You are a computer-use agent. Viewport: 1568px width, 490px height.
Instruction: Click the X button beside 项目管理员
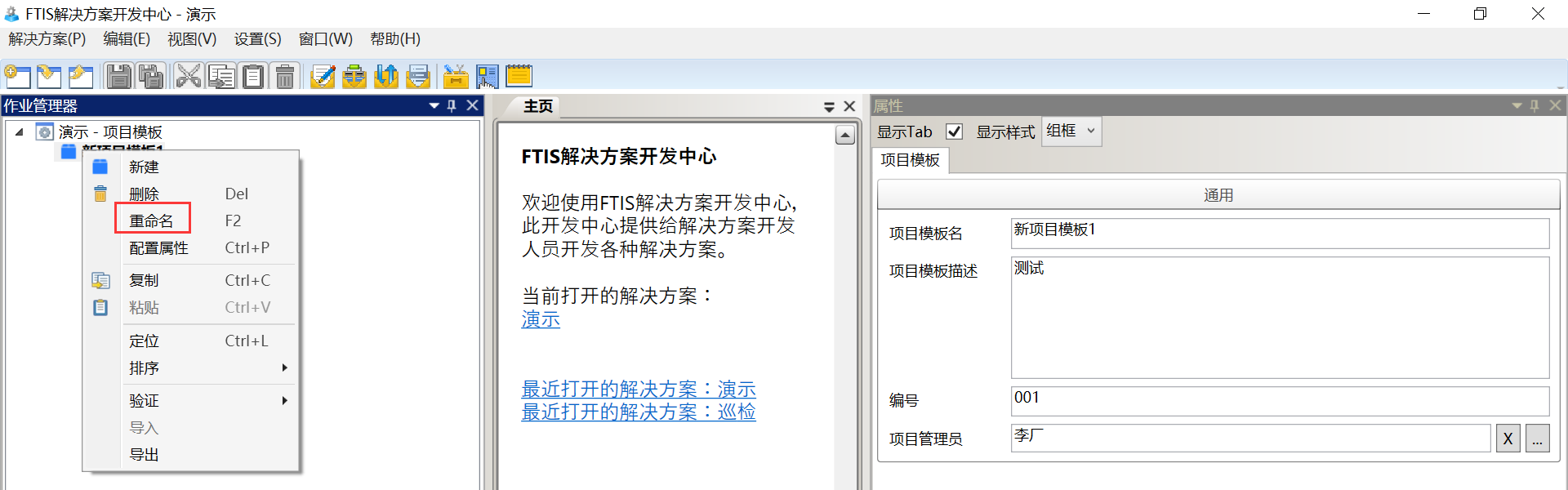point(1508,439)
